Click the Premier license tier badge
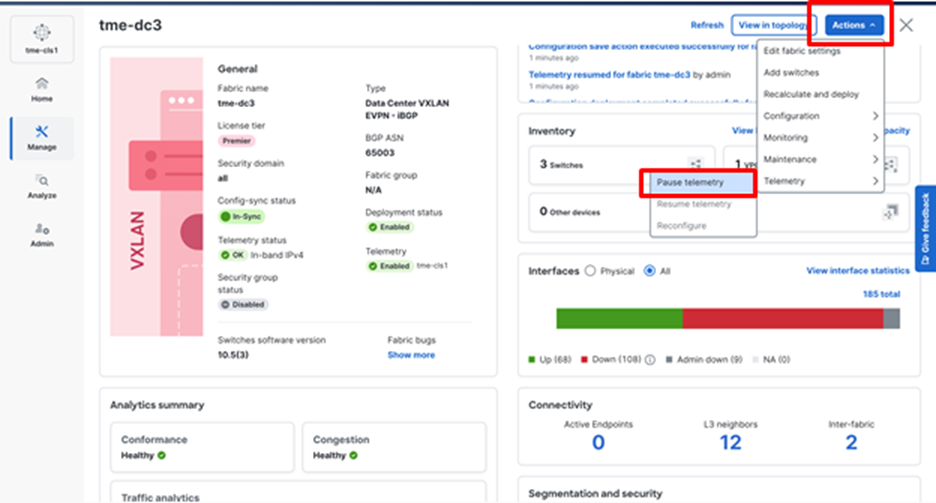The image size is (936, 503). 236,141
